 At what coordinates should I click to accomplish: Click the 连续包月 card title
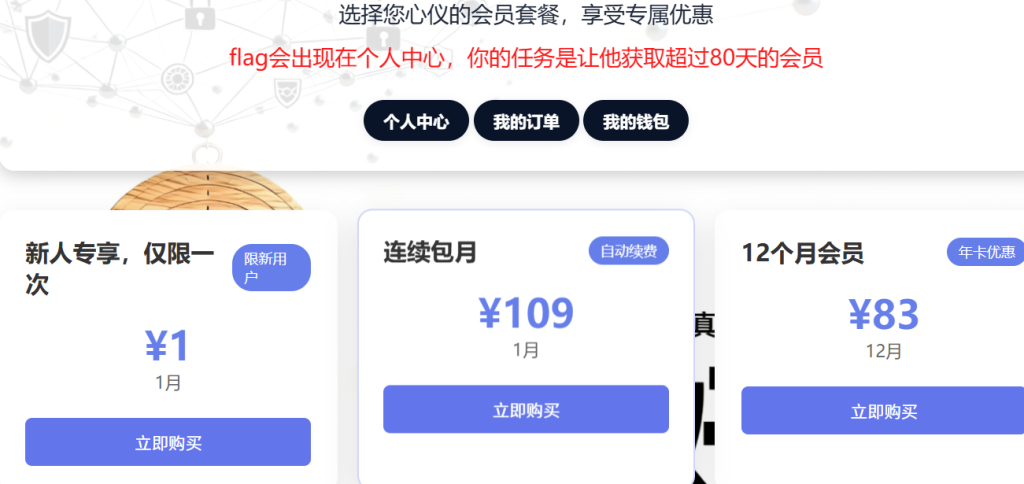point(430,251)
